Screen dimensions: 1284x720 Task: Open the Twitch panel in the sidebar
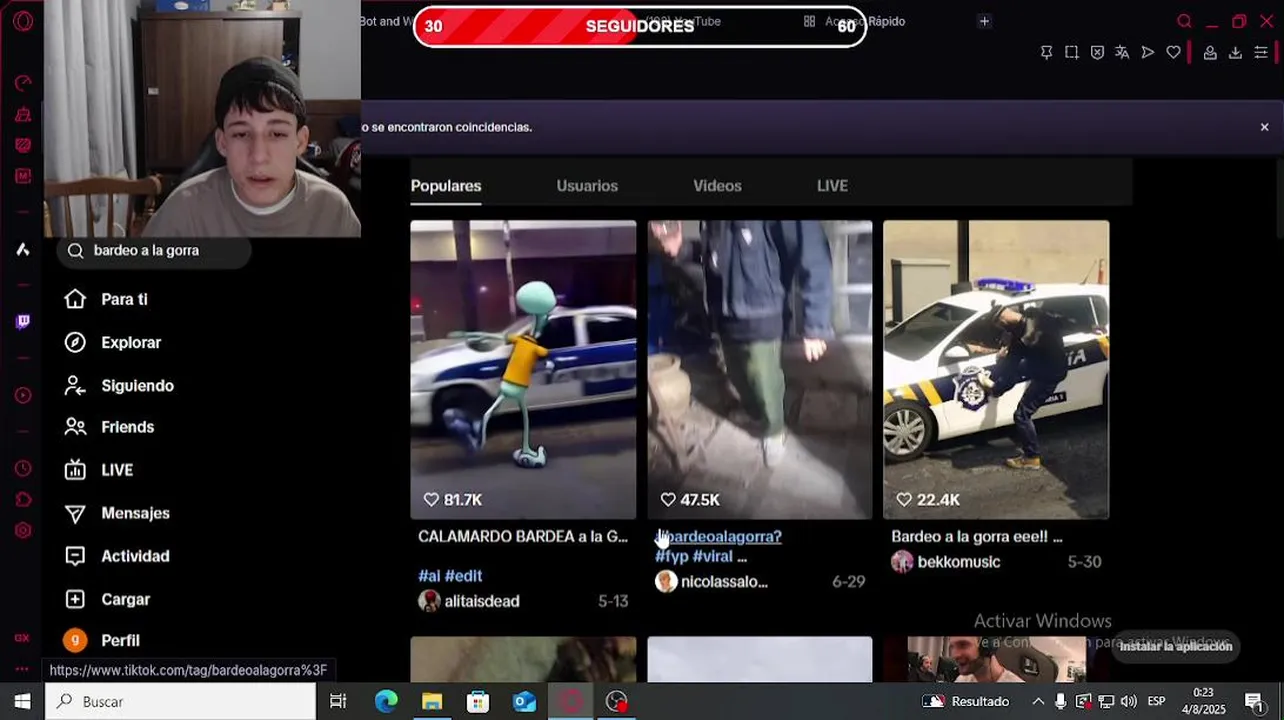point(23,321)
